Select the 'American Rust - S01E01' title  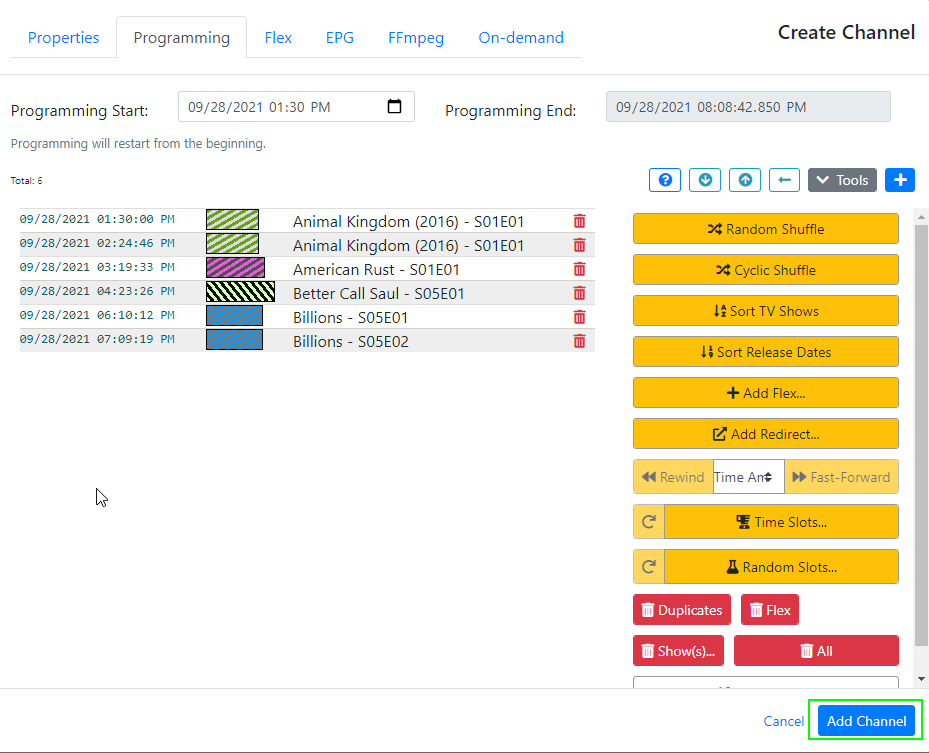pos(376,270)
